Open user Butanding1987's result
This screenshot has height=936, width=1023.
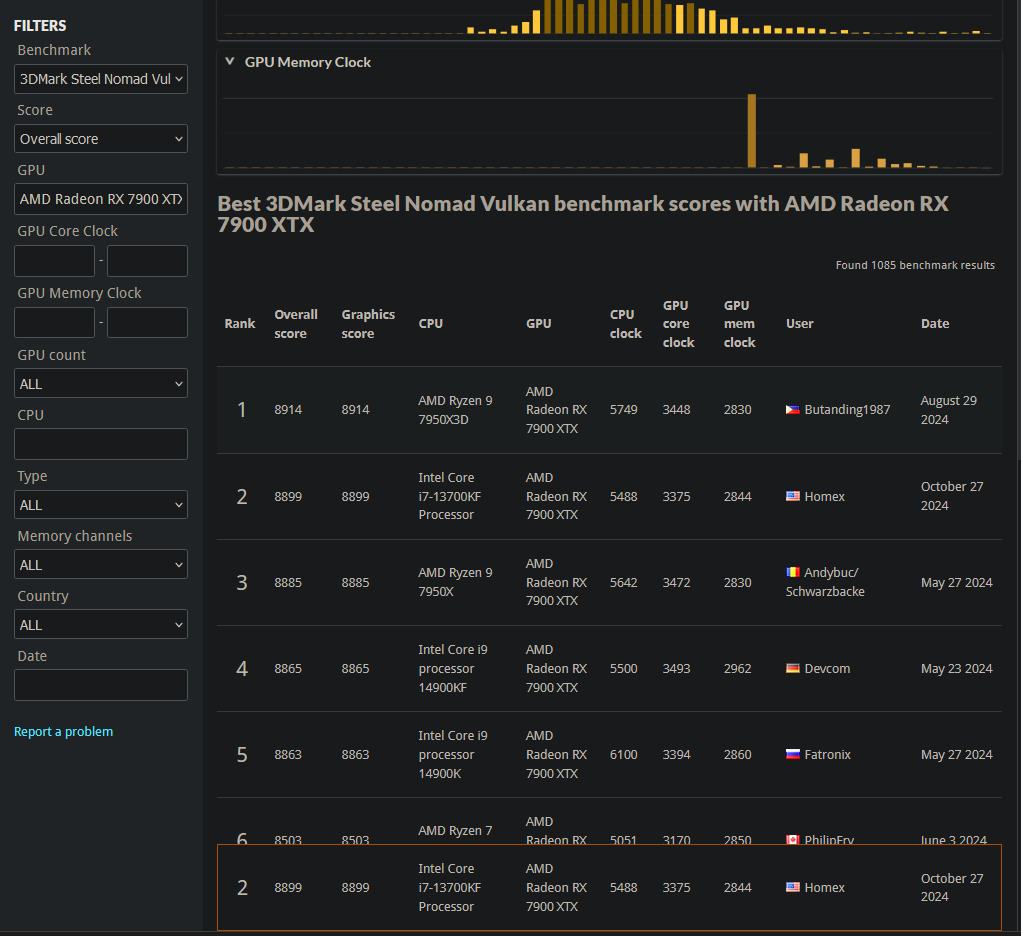tap(847, 410)
